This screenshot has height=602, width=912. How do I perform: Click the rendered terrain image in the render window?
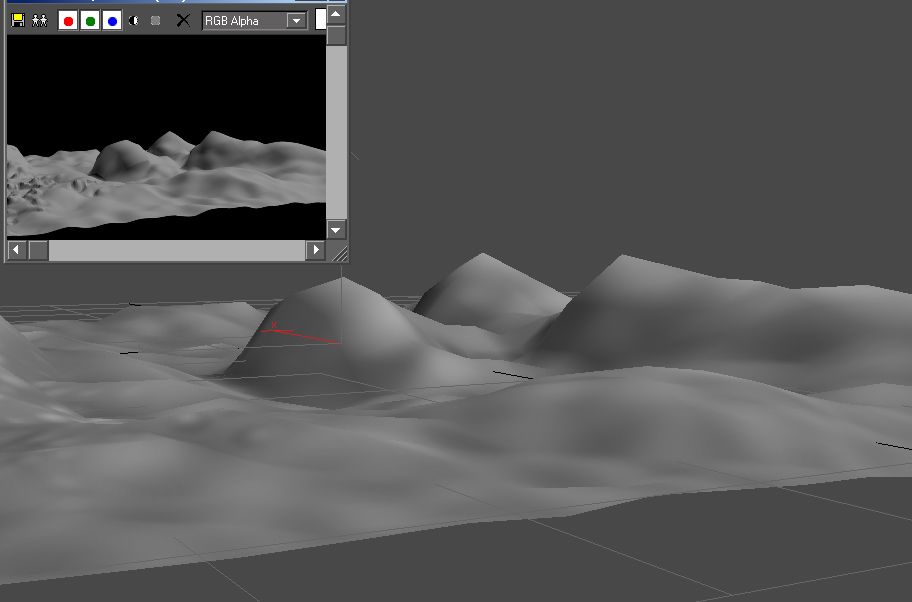point(166,137)
